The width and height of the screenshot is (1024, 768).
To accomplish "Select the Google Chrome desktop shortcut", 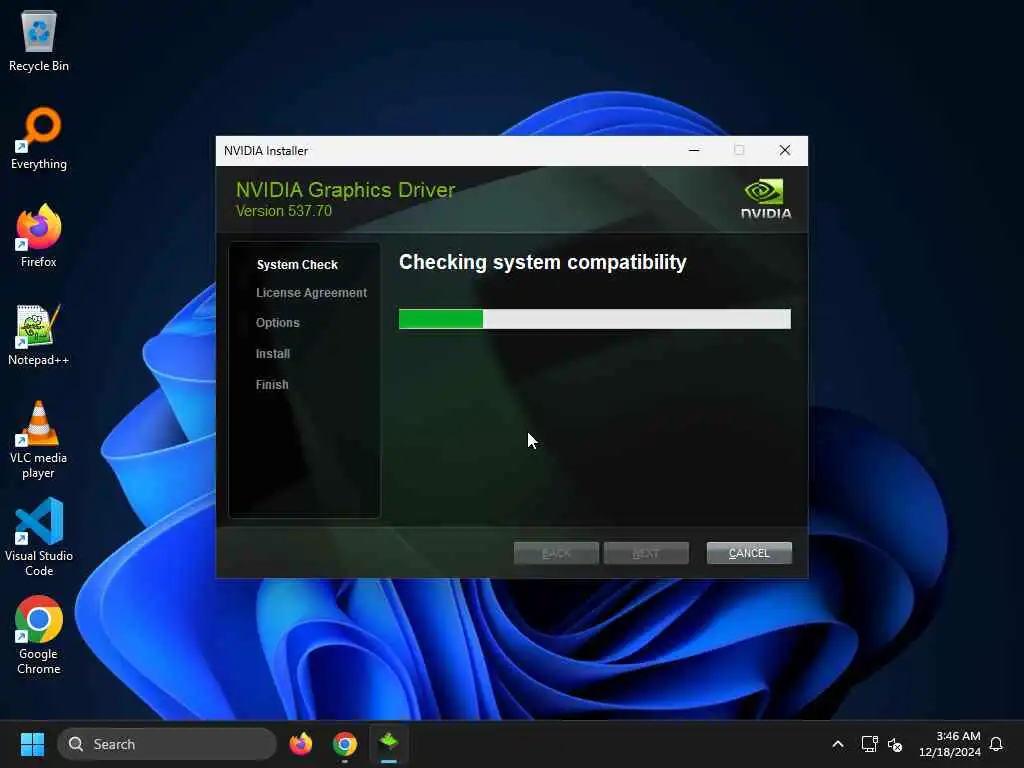I will (x=39, y=635).
